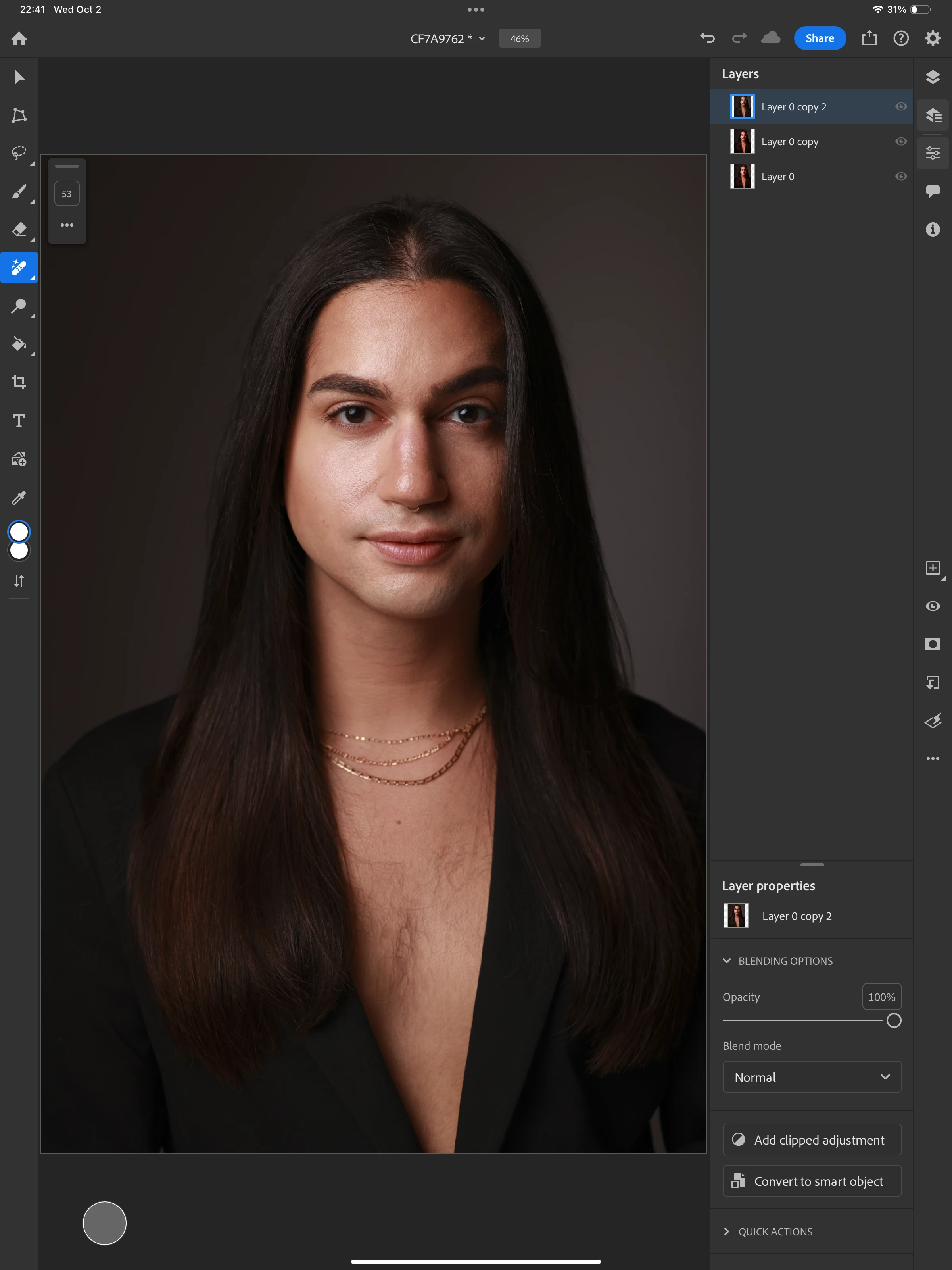Screen dimensions: 952x1270
Task: Hide Layer 0 with eye icon
Action: (x=901, y=177)
